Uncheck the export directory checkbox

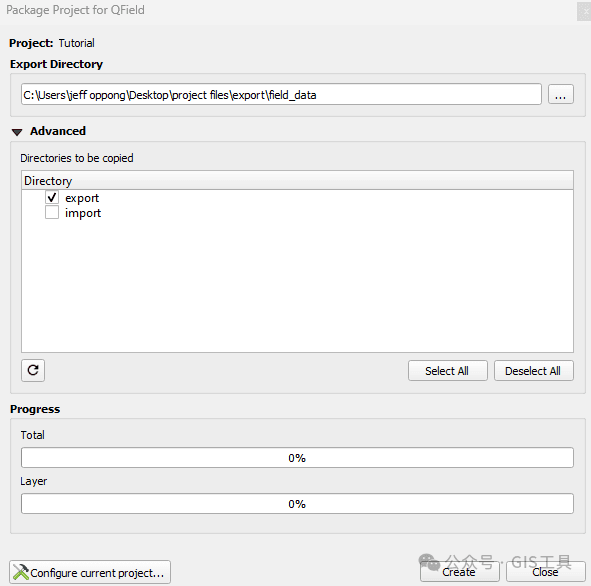(52, 197)
